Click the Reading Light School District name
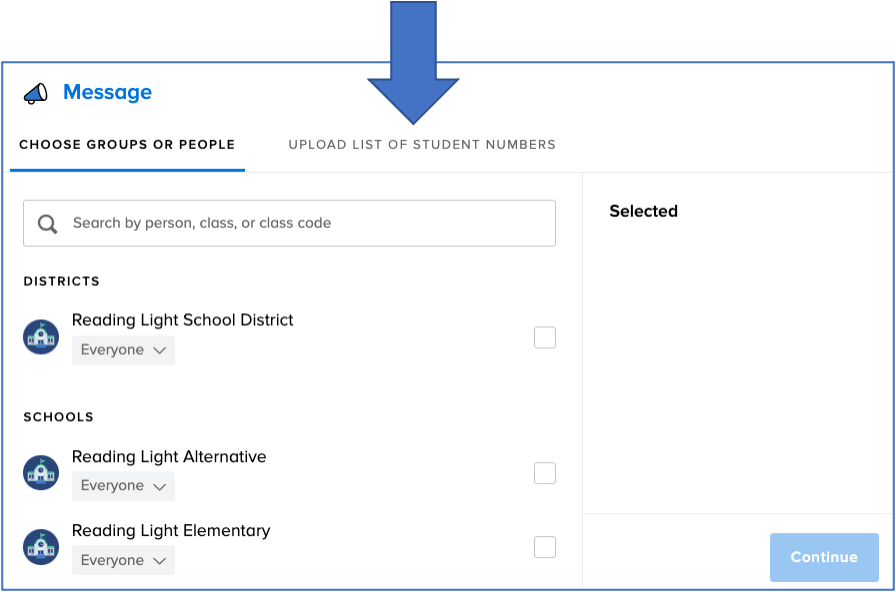896x592 pixels. click(182, 319)
